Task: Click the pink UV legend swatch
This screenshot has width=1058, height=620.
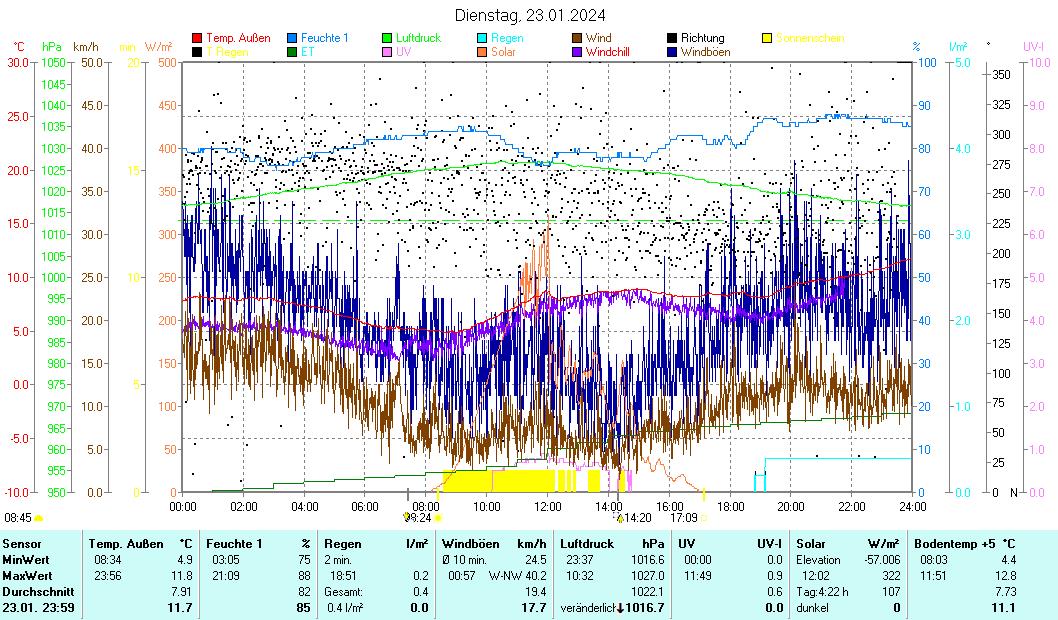Action: pos(387,52)
